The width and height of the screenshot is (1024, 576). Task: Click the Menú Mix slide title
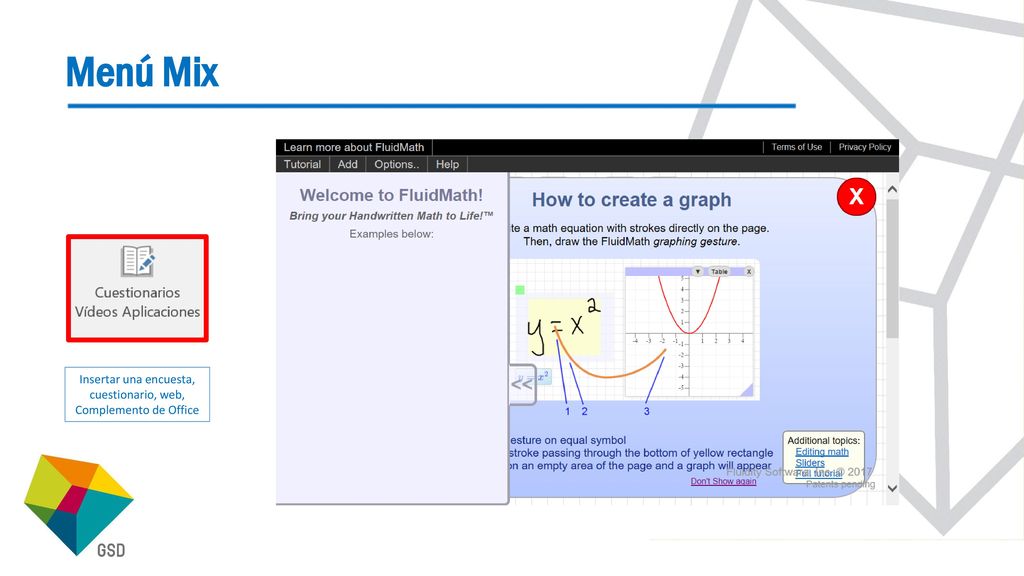point(142,72)
